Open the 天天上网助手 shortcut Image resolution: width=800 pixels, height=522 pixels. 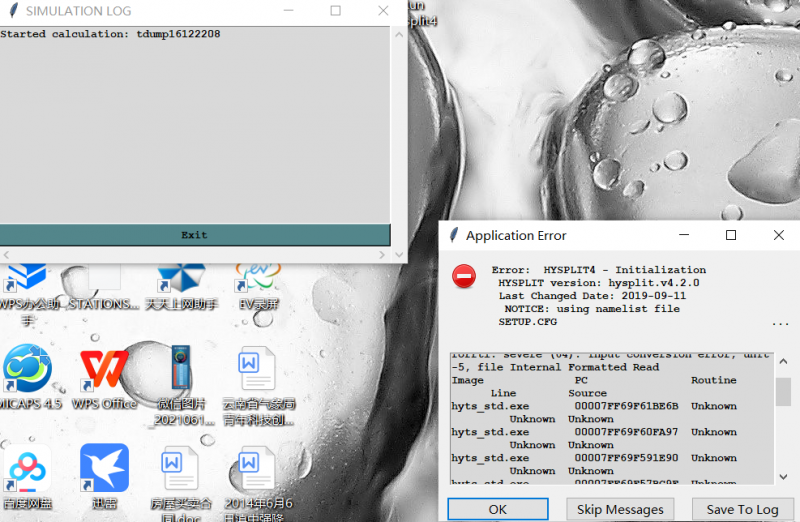coord(181,277)
